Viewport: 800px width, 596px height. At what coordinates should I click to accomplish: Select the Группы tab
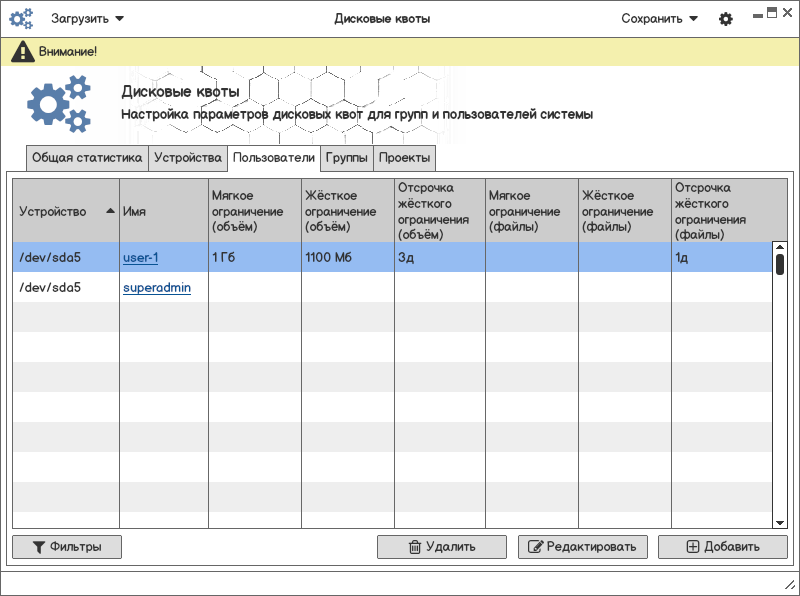(x=347, y=158)
